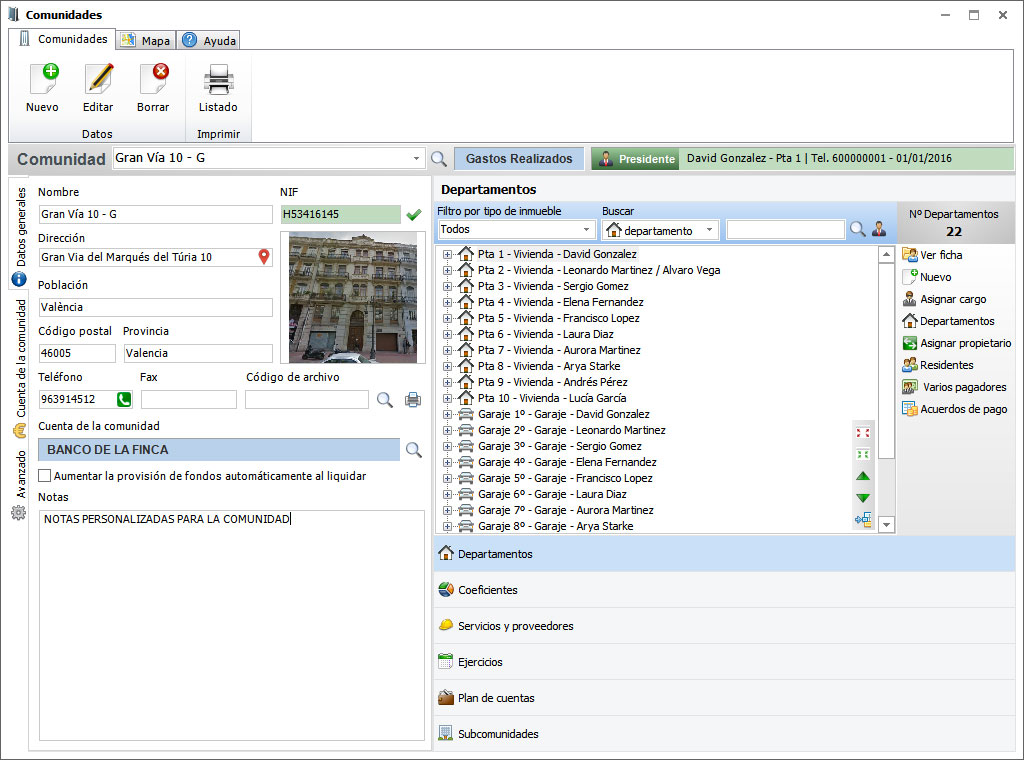1024x760 pixels.
Task: Click the Presidente button
Action: click(x=635, y=159)
